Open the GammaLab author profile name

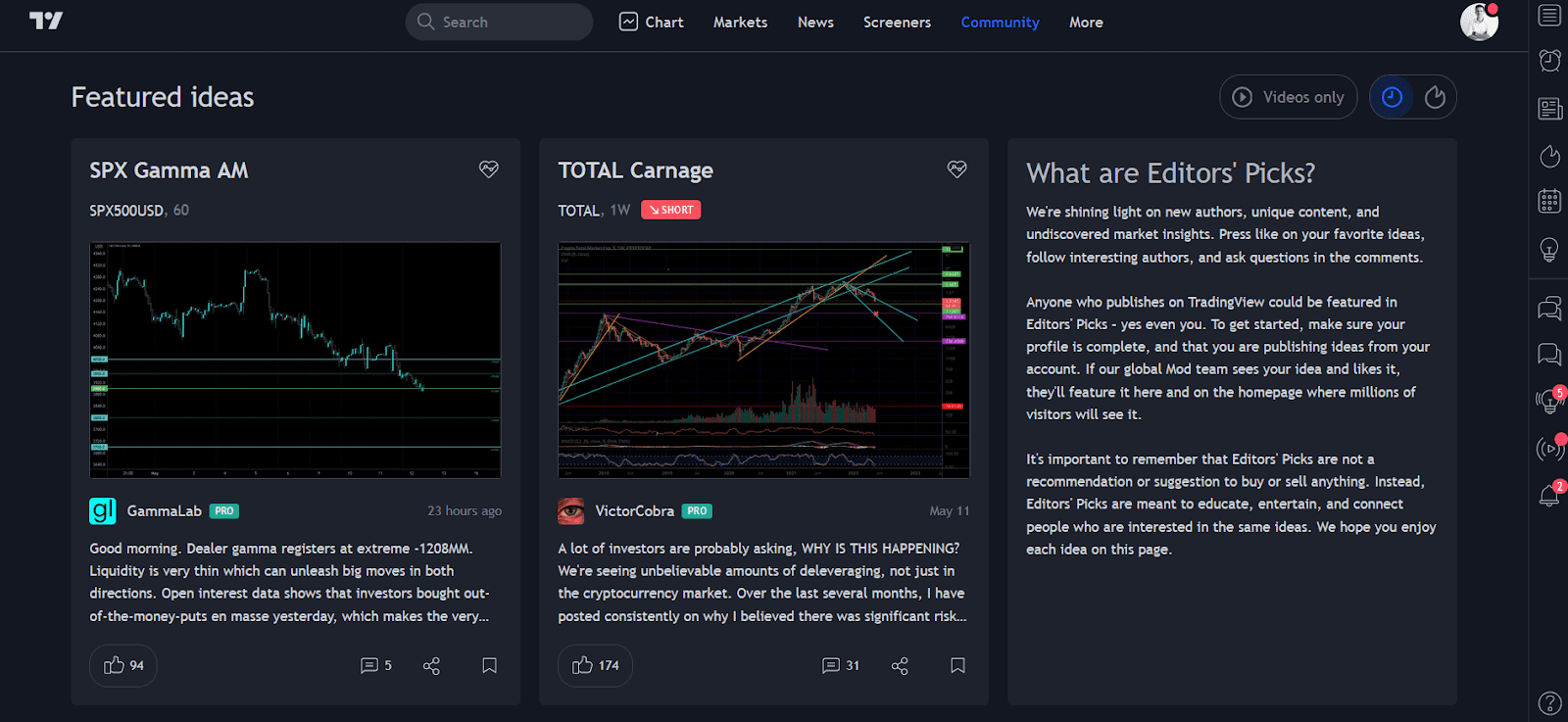164,510
